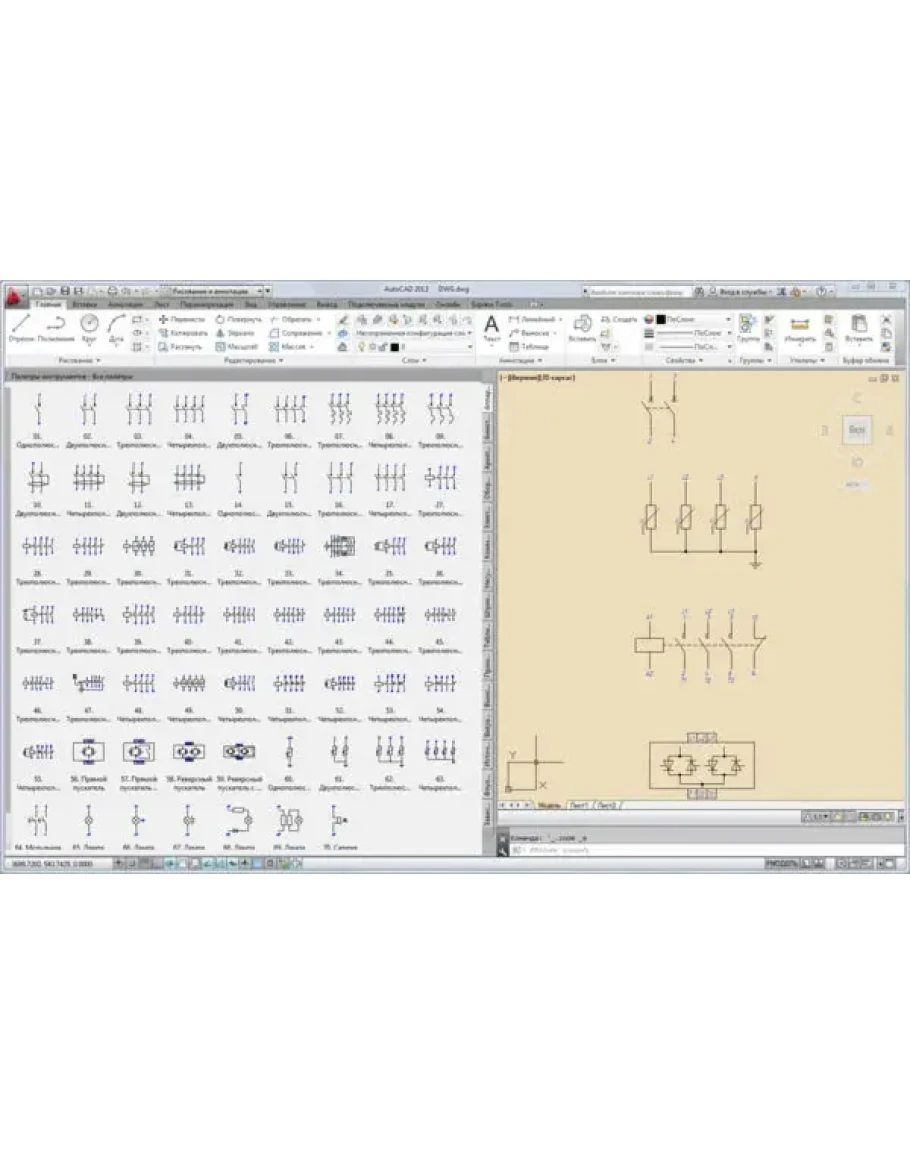Activate the Rotate (Повернуть) tool
Image resolution: width=910 pixels, height=1155 pixels.
(238, 319)
